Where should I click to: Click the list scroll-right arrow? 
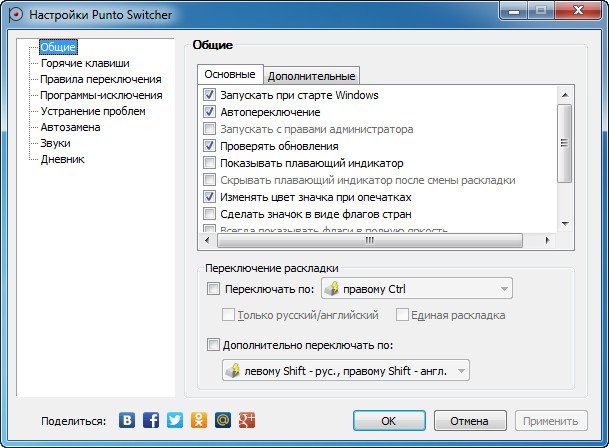548,240
